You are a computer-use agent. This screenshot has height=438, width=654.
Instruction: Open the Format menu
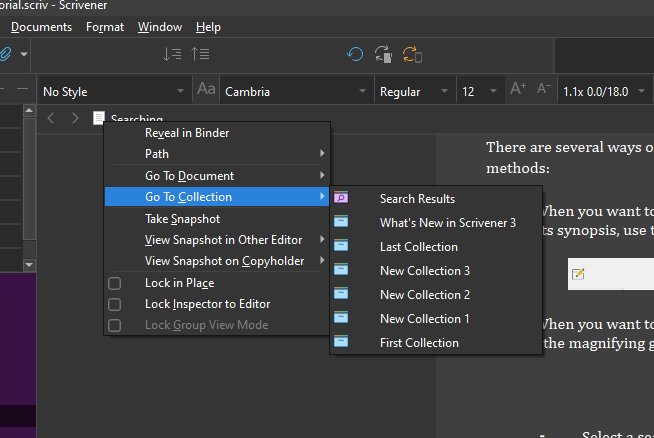click(x=105, y=27)
